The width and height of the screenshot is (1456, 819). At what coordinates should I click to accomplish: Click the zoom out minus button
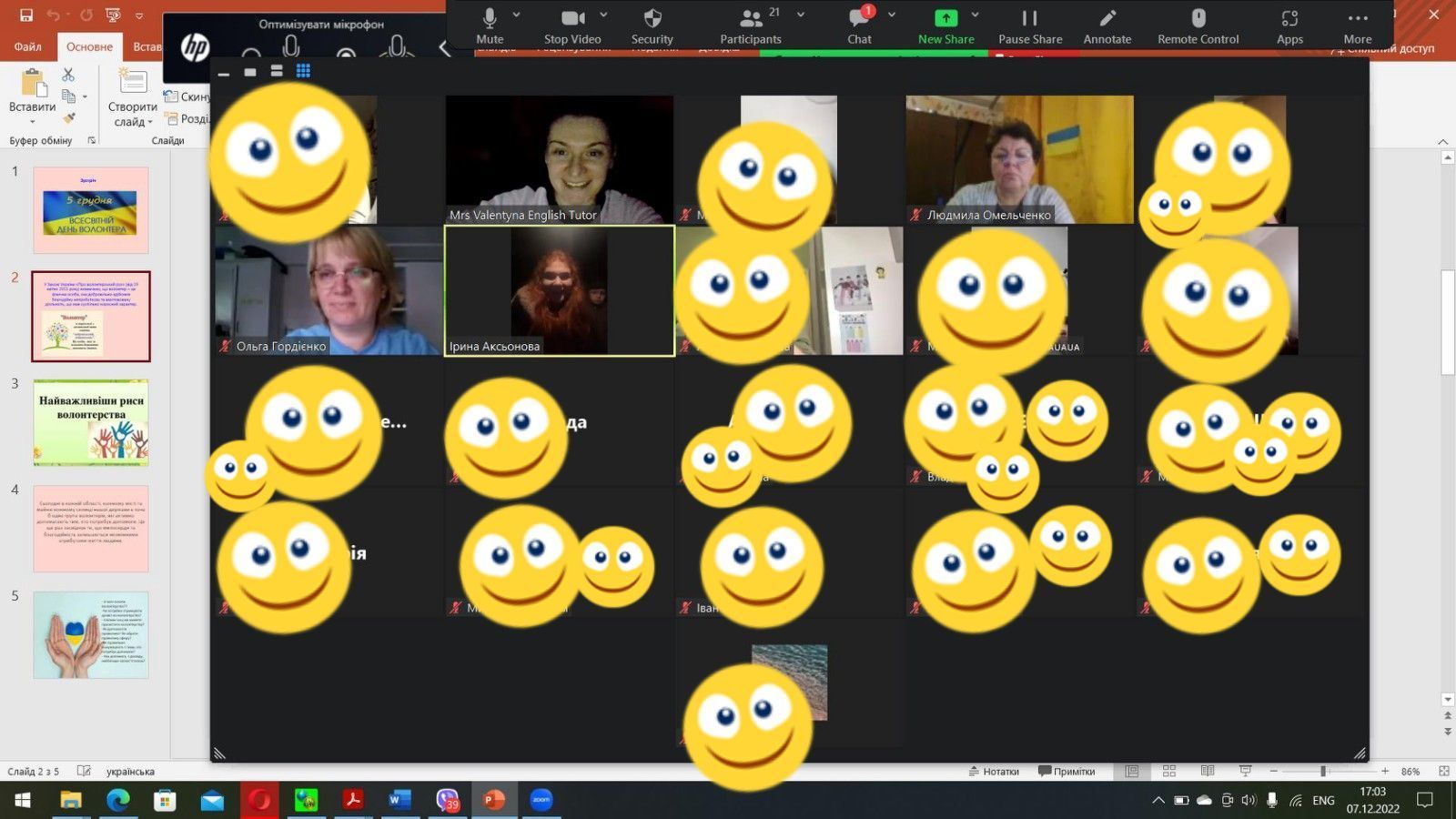coord(1274,772)
